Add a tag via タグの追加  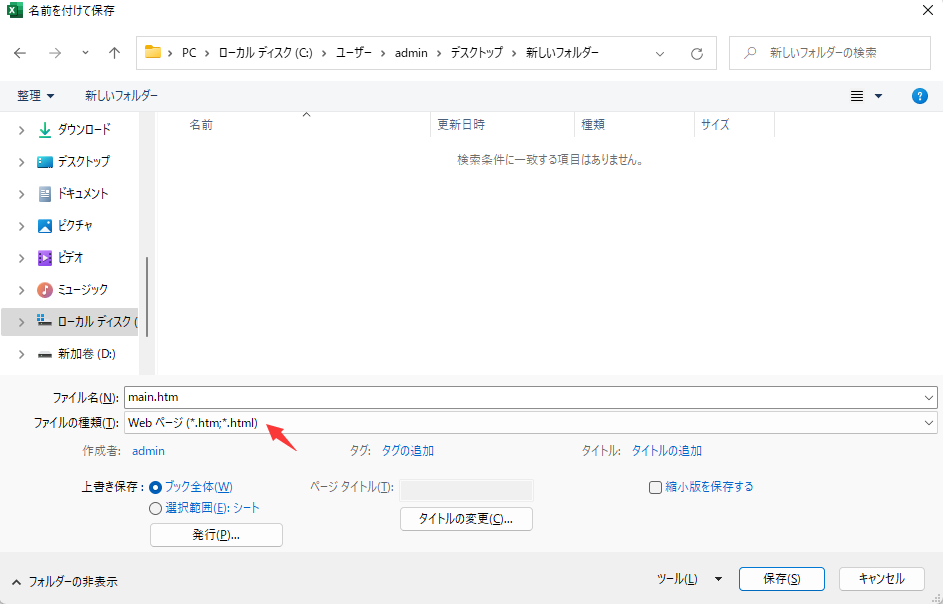pos(409,450)
